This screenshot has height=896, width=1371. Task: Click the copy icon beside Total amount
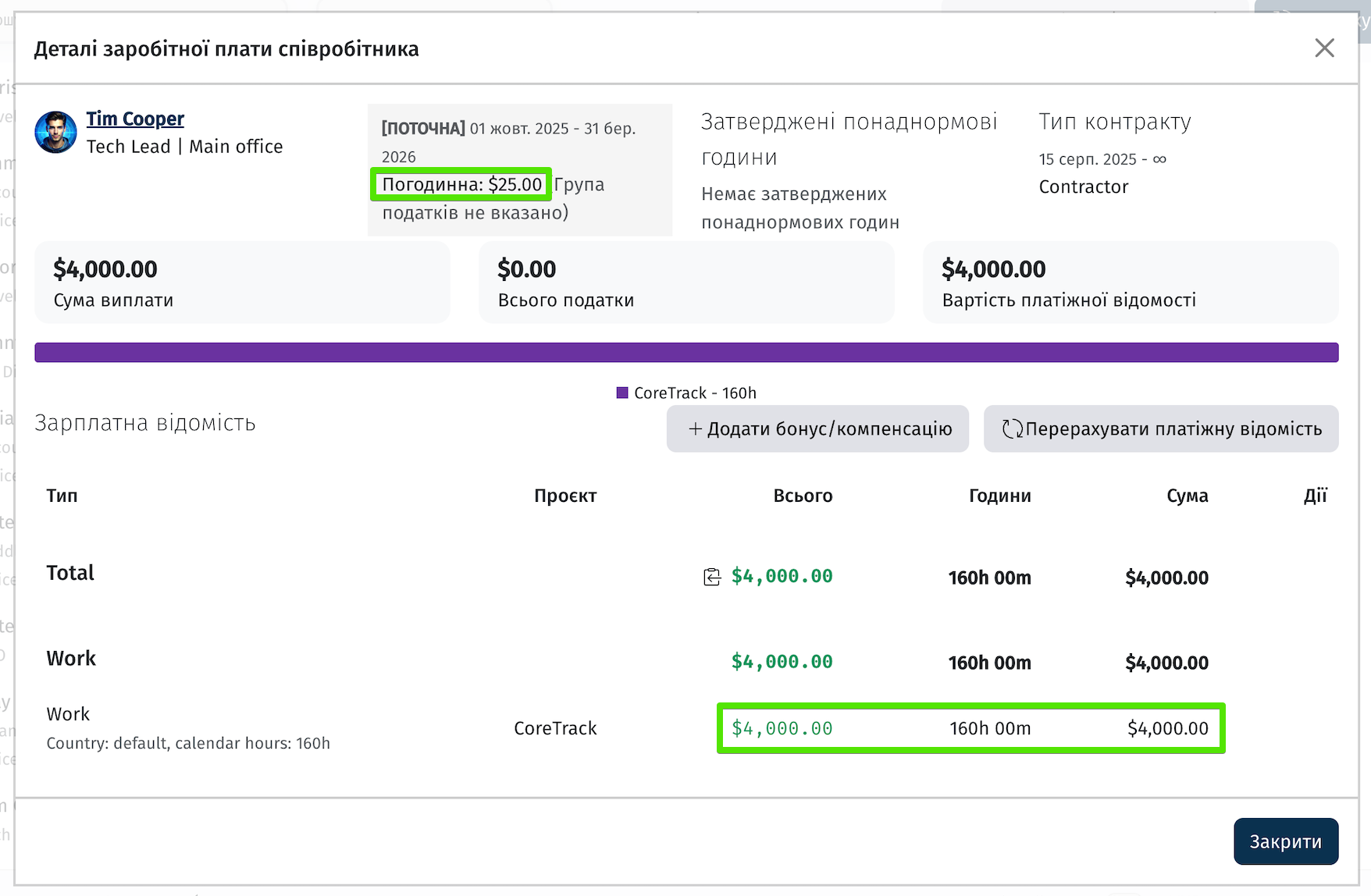711,577
